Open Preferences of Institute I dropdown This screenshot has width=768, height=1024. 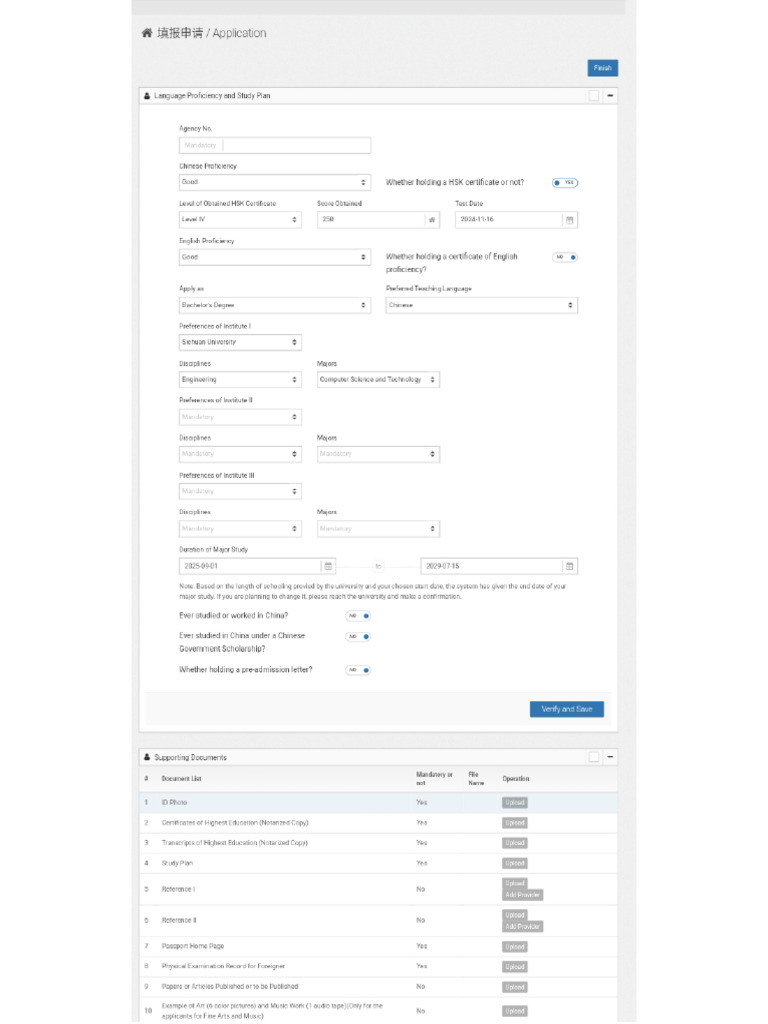(x=240, y=342)
